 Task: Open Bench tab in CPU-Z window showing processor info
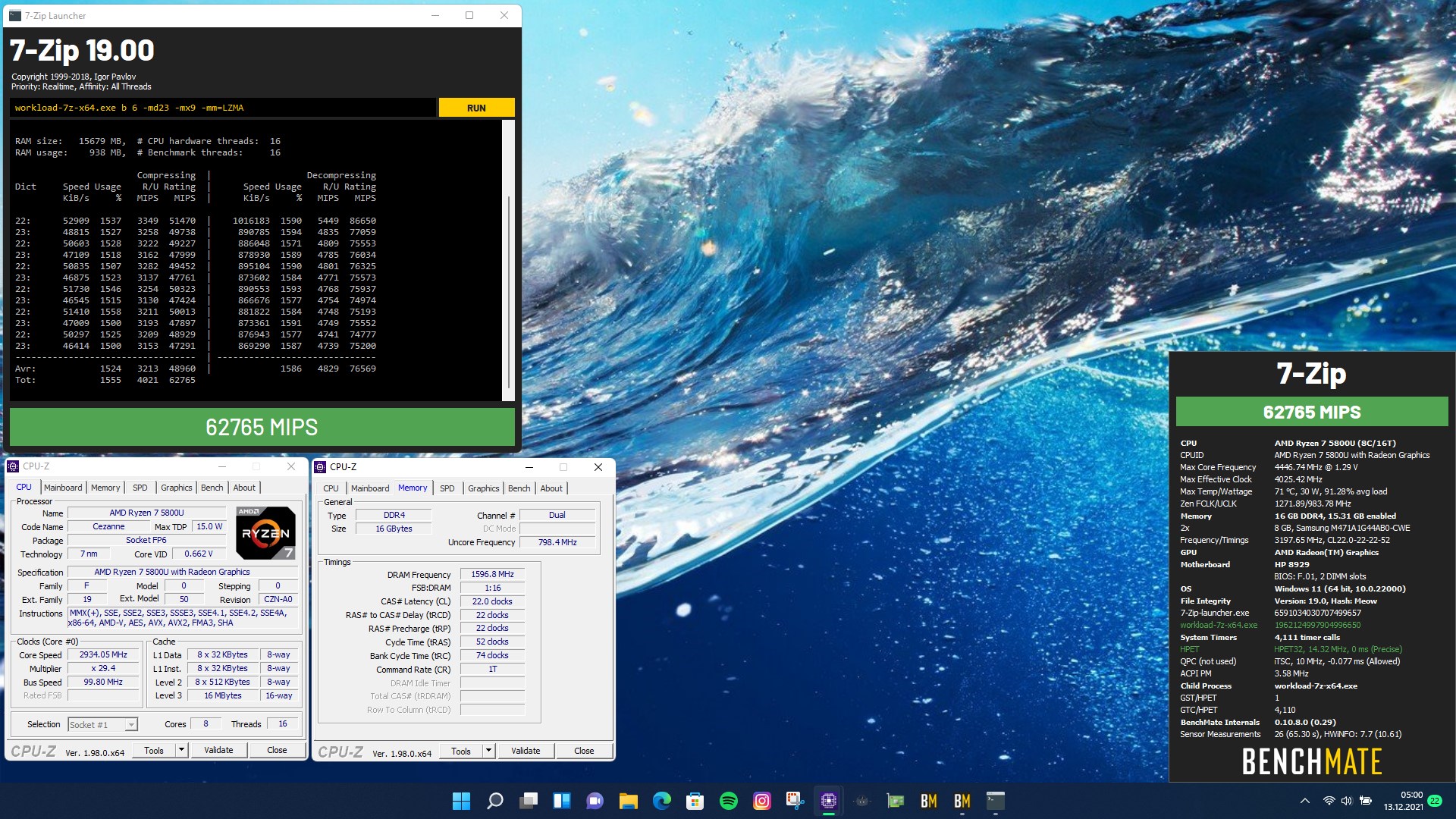point(212,488)
